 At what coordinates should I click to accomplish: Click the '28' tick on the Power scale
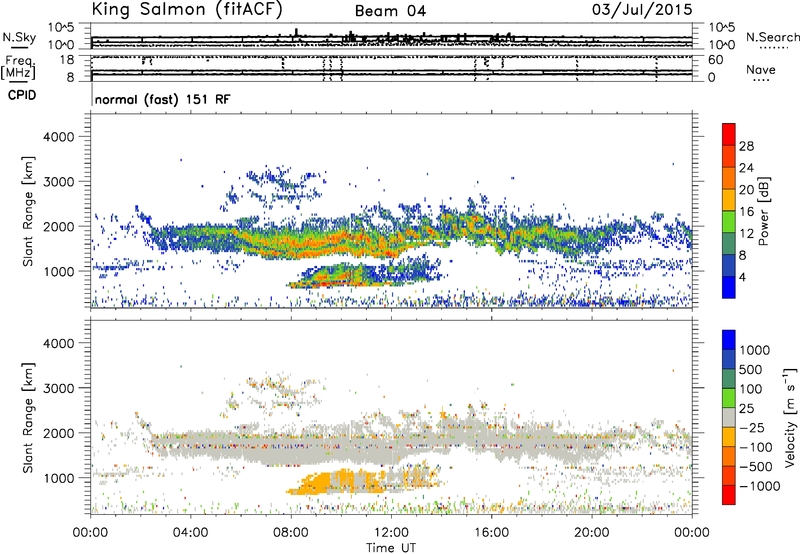pos(746,146)
